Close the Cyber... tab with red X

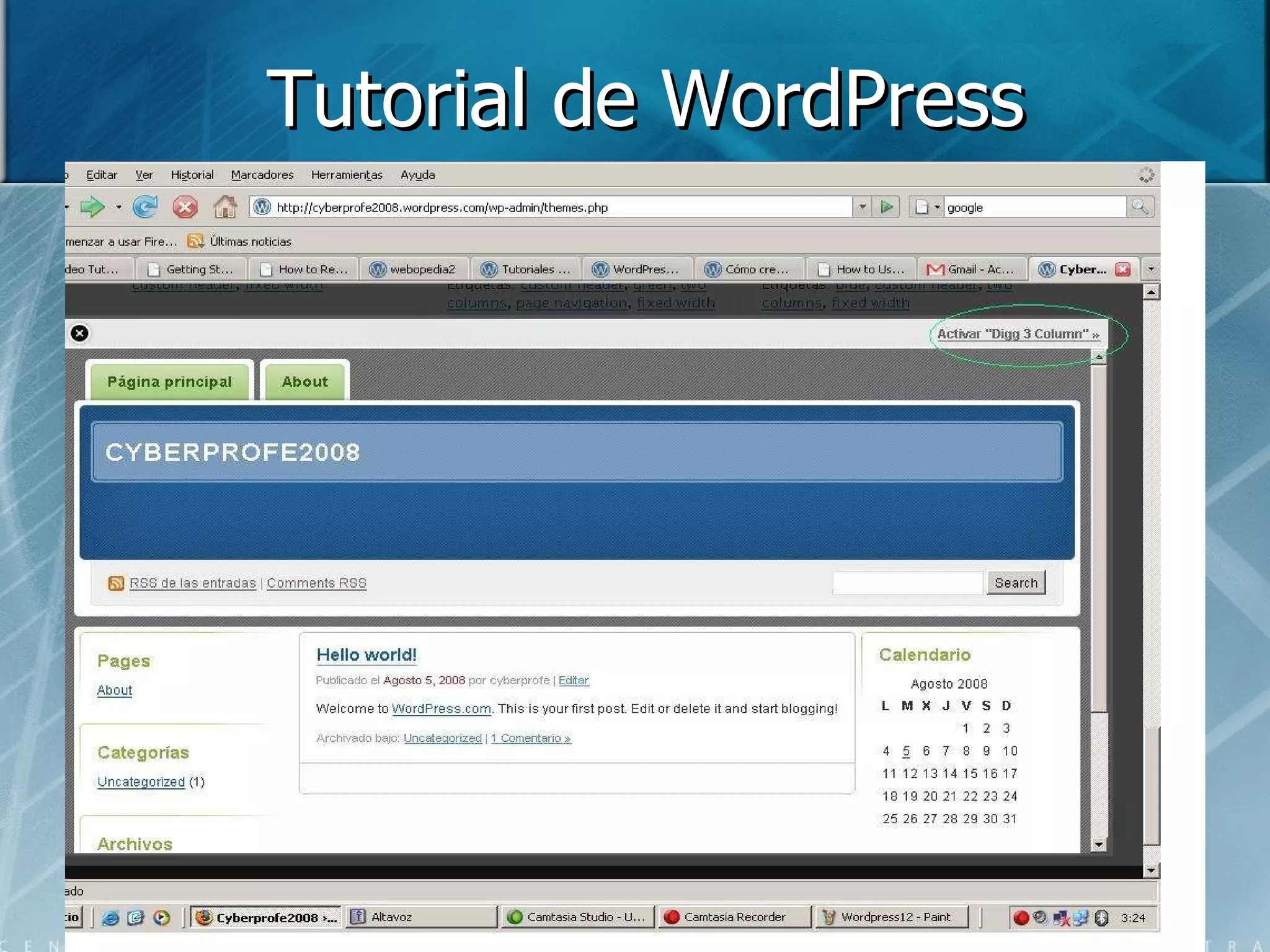[x=1122, y=269]
